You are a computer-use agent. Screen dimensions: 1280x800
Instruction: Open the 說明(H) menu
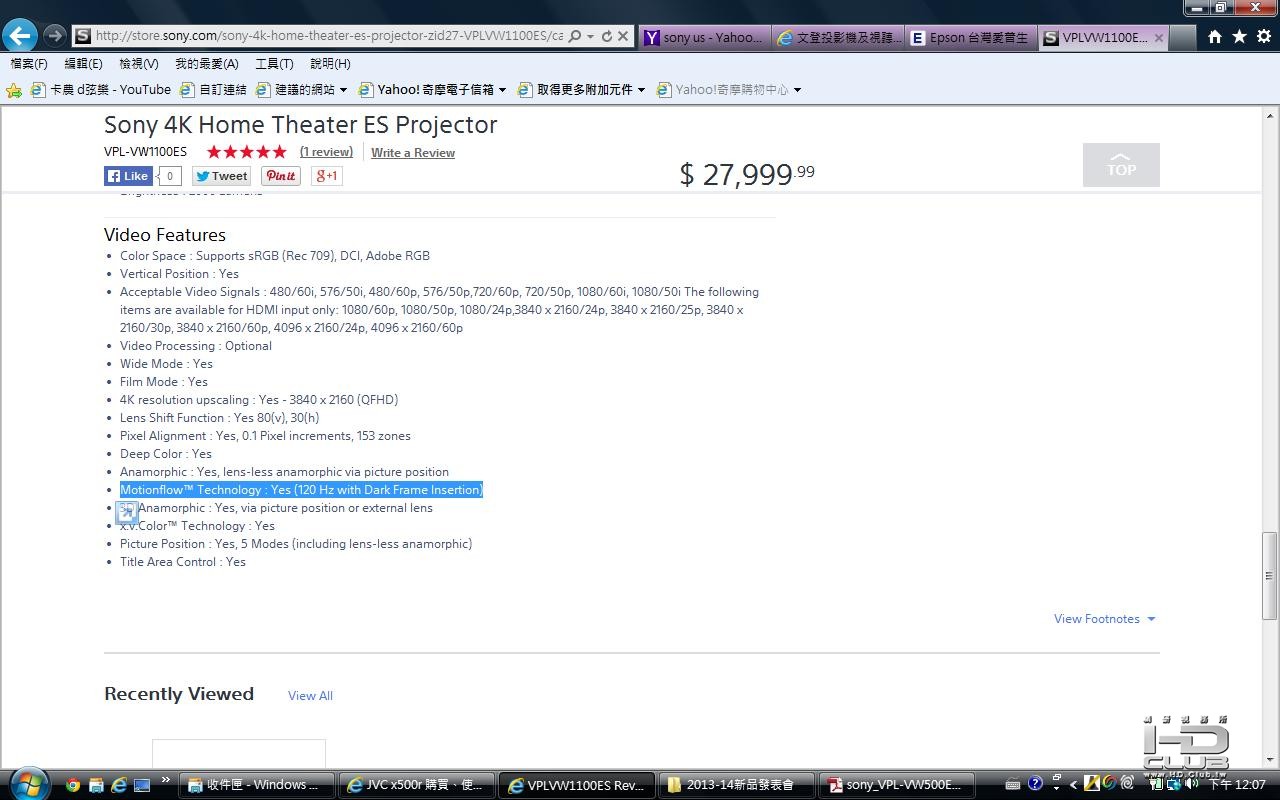[330, 64]
